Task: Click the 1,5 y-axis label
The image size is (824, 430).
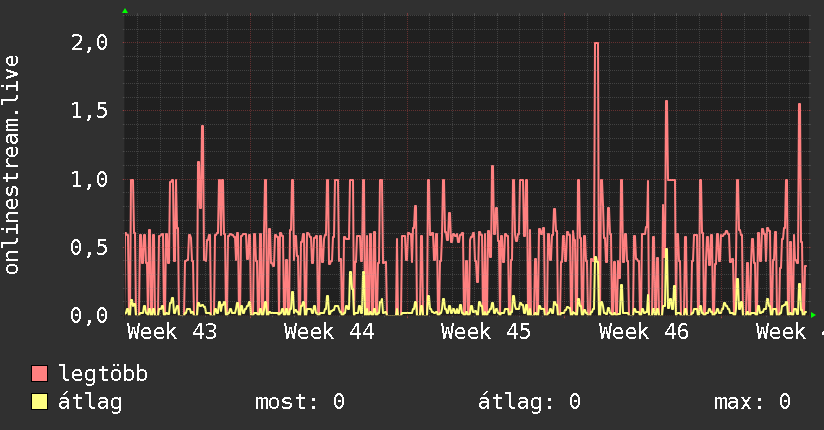Action: (x=89, y=110)
